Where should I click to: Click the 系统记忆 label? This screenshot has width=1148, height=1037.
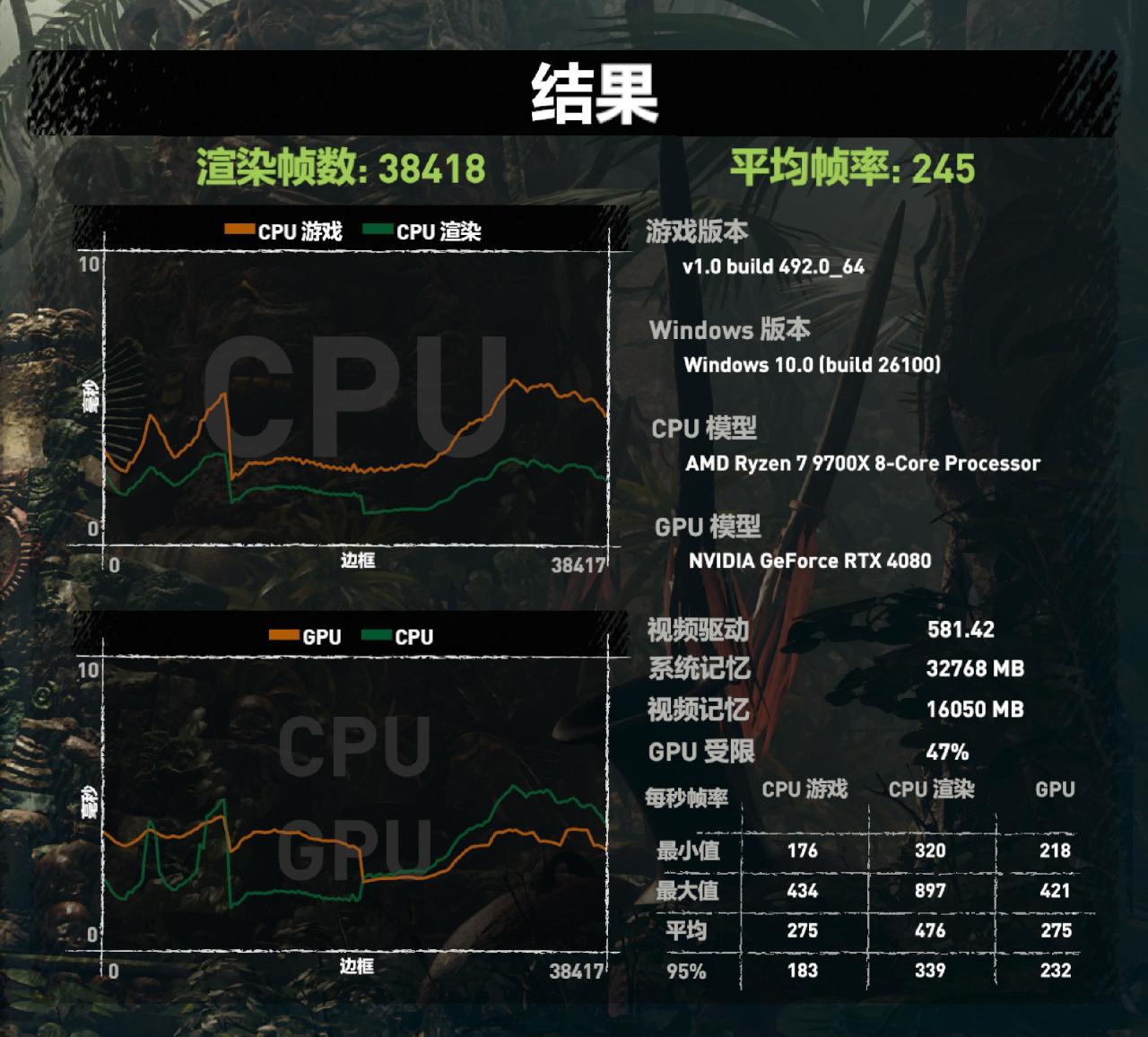point(699,668)
